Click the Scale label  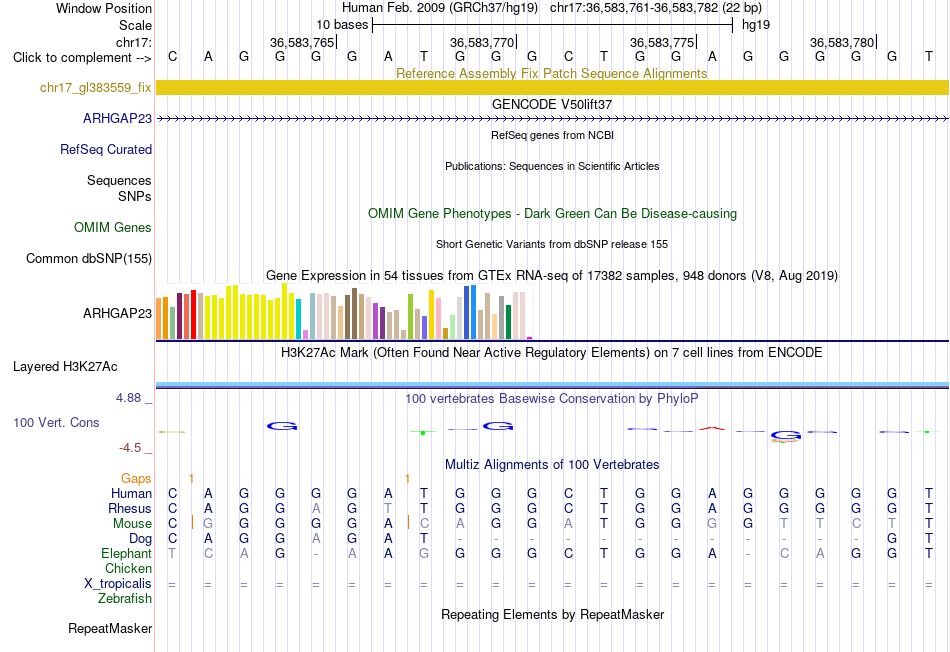(136, 25)
